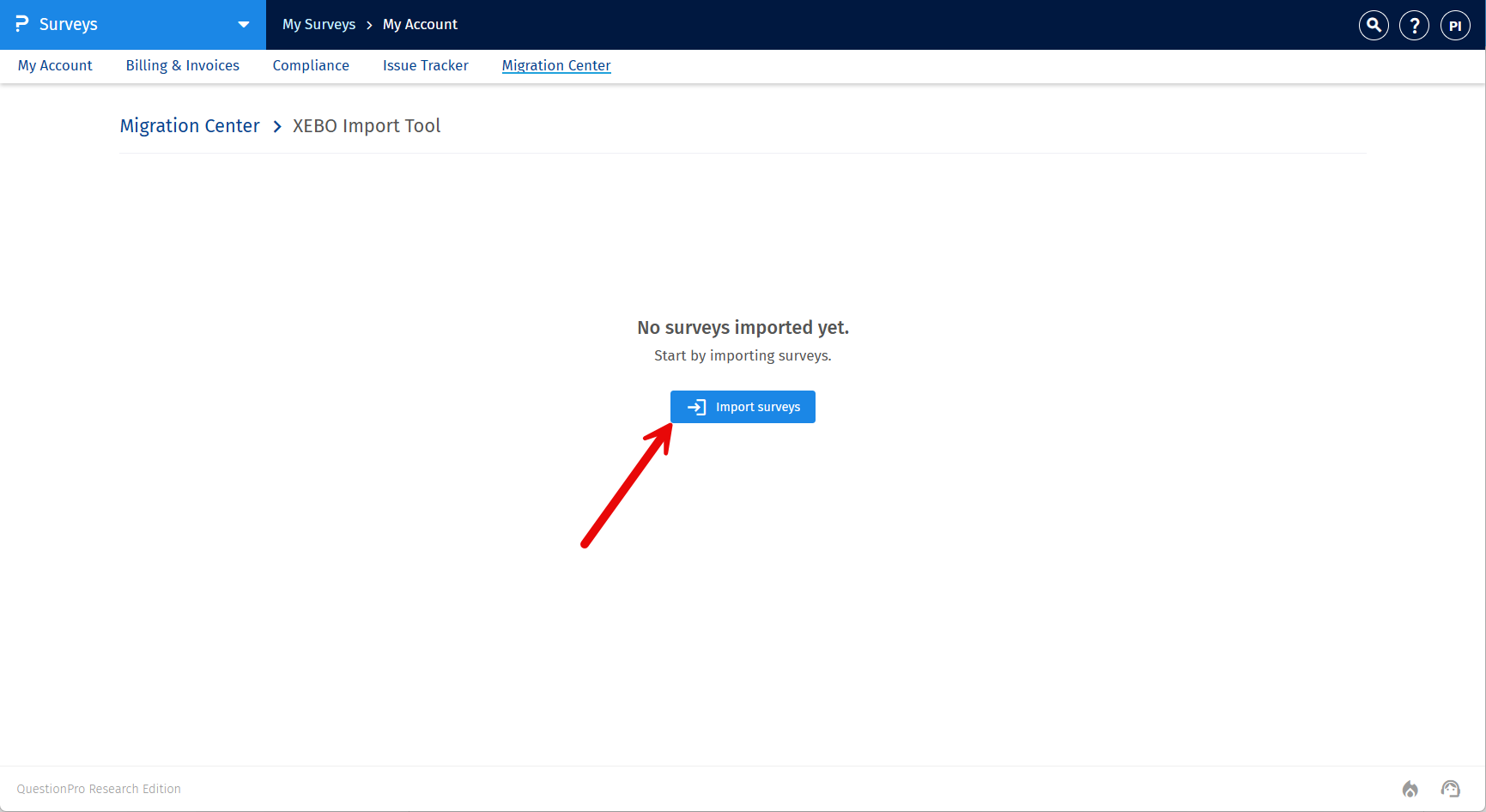Image resolution: width=1486 pixels, height=812 pixels.
Task: Switch to the Billing & Invoices tab
Action: click(182, 65)
